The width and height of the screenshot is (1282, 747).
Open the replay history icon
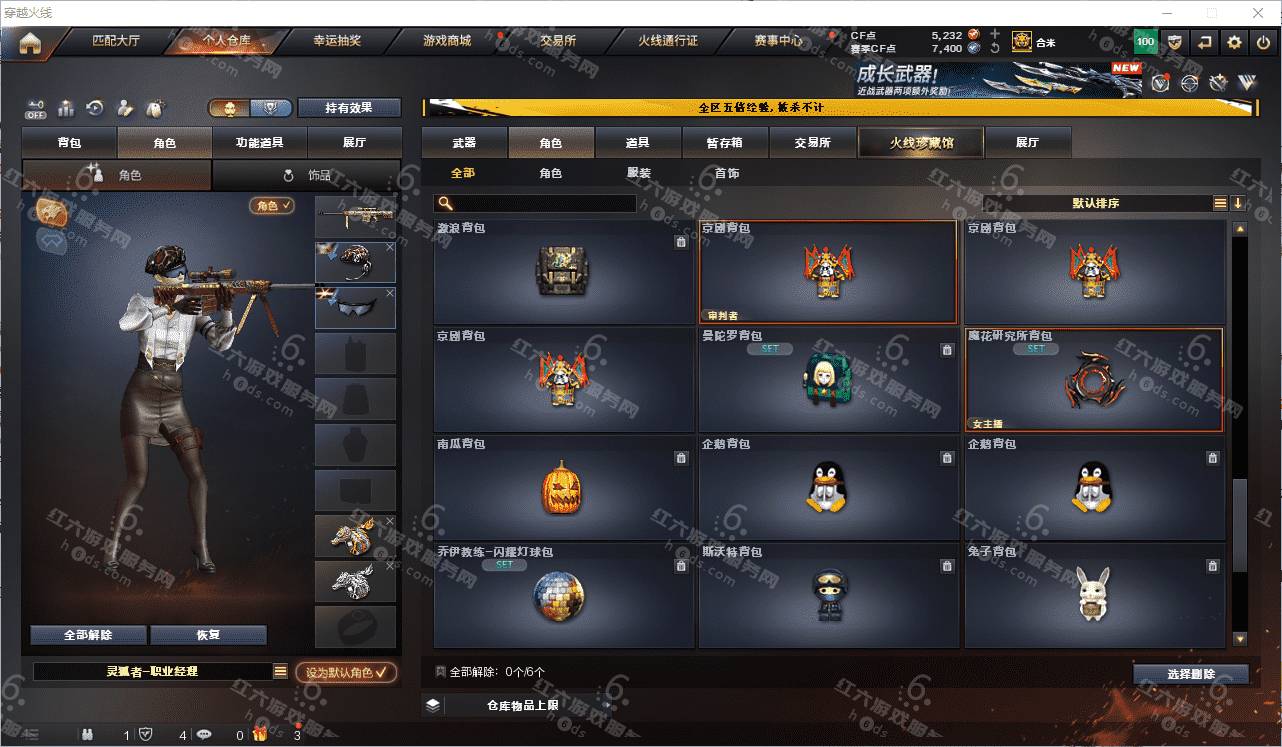(96, 108)
